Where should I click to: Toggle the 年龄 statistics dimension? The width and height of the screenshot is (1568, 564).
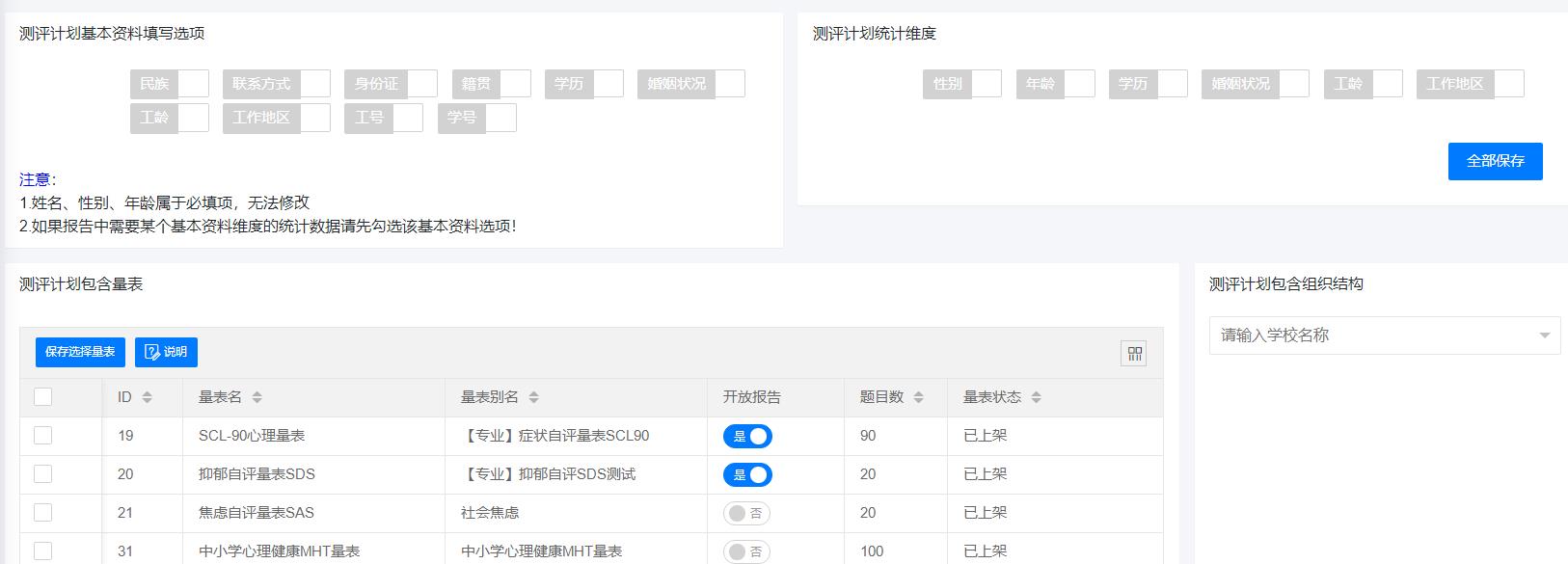(1056, 84)
